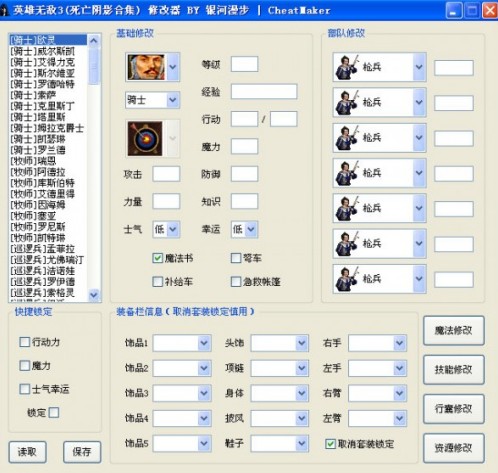Click the hero list scrollbar down arrow
Image resolution: width=498 pixels, height=473 pixels.
tap(94, 295)
